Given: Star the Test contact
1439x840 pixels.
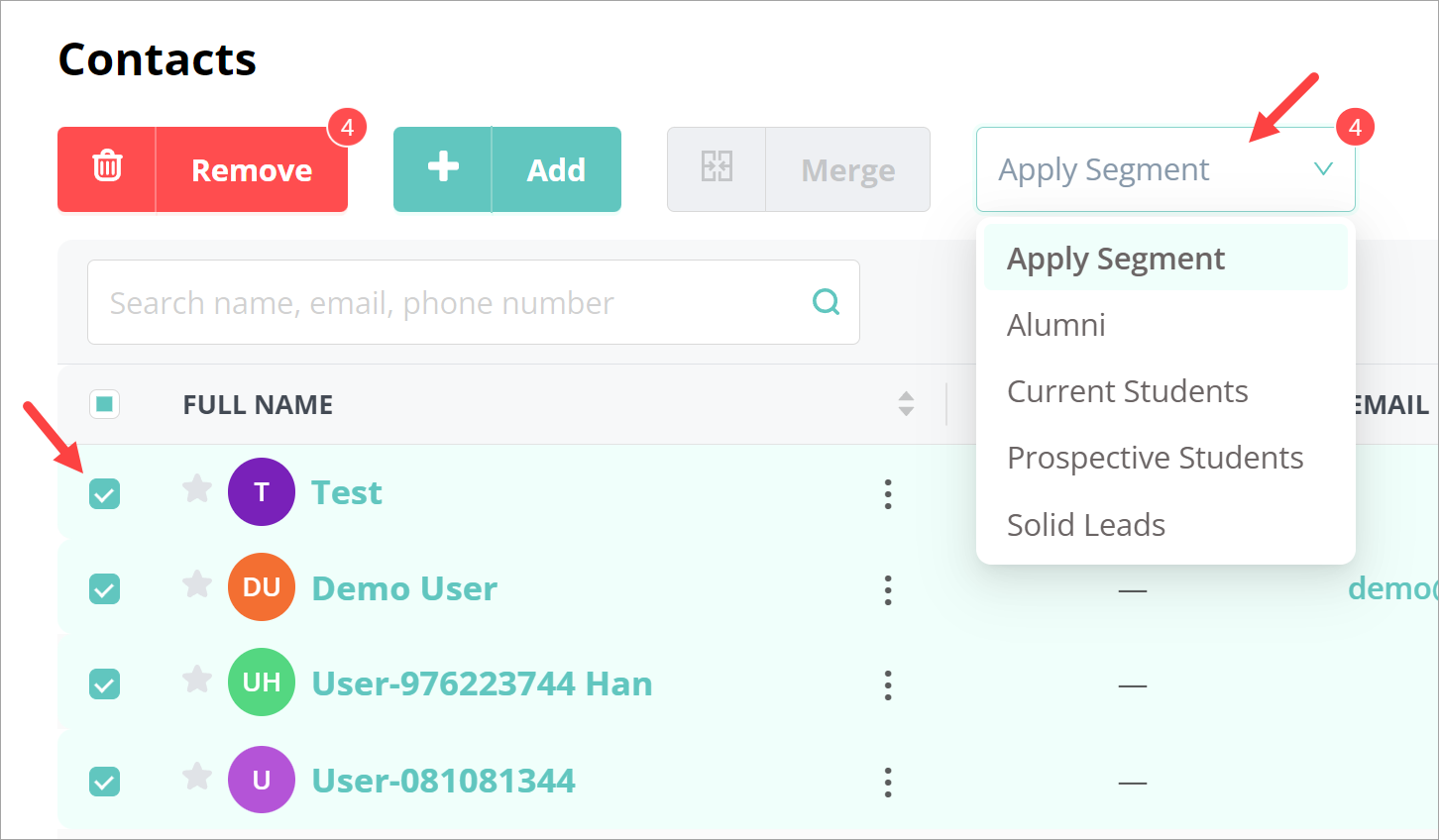Looking at the screenshot, I should 197,488.
